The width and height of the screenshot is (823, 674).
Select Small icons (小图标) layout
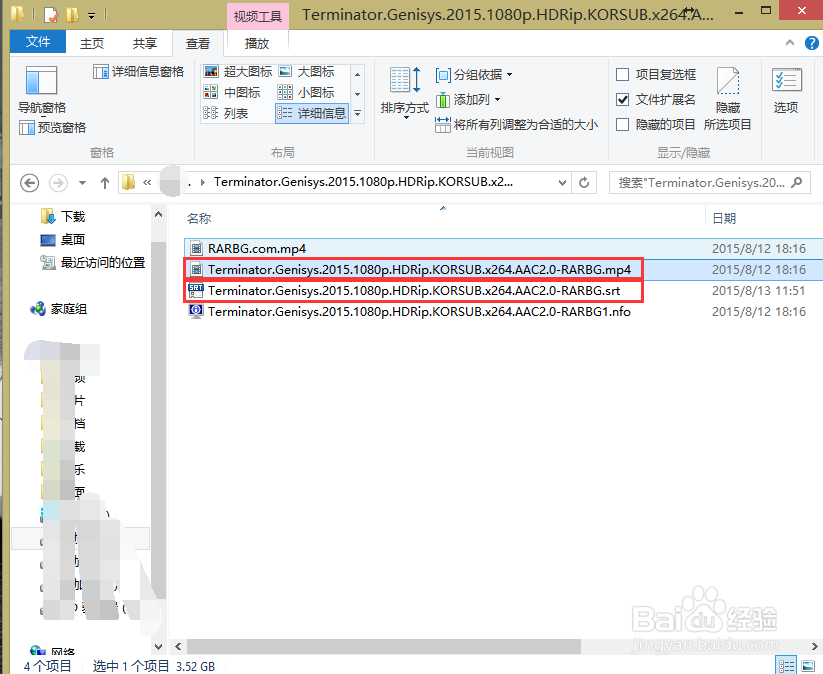(307, 92)
